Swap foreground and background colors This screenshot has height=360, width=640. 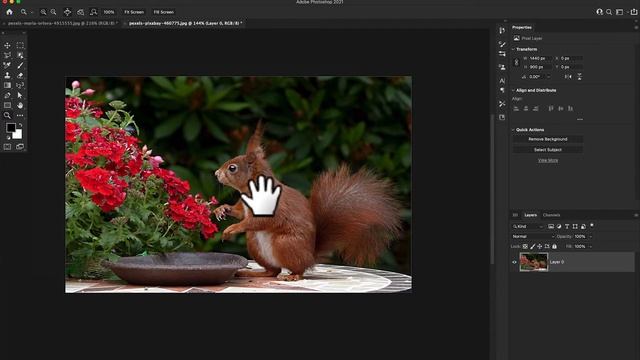pos(20,125)
